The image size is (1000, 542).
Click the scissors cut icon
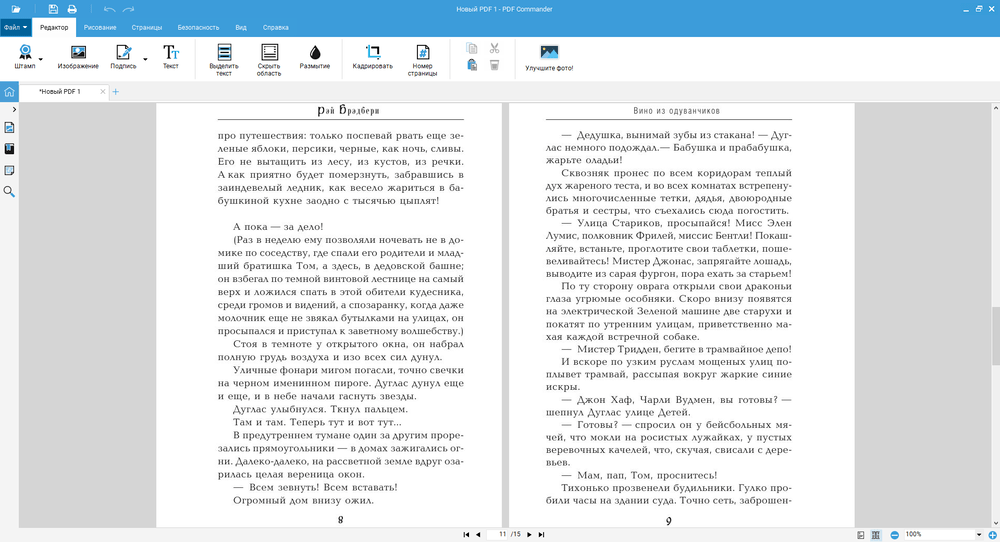(494, 48)
